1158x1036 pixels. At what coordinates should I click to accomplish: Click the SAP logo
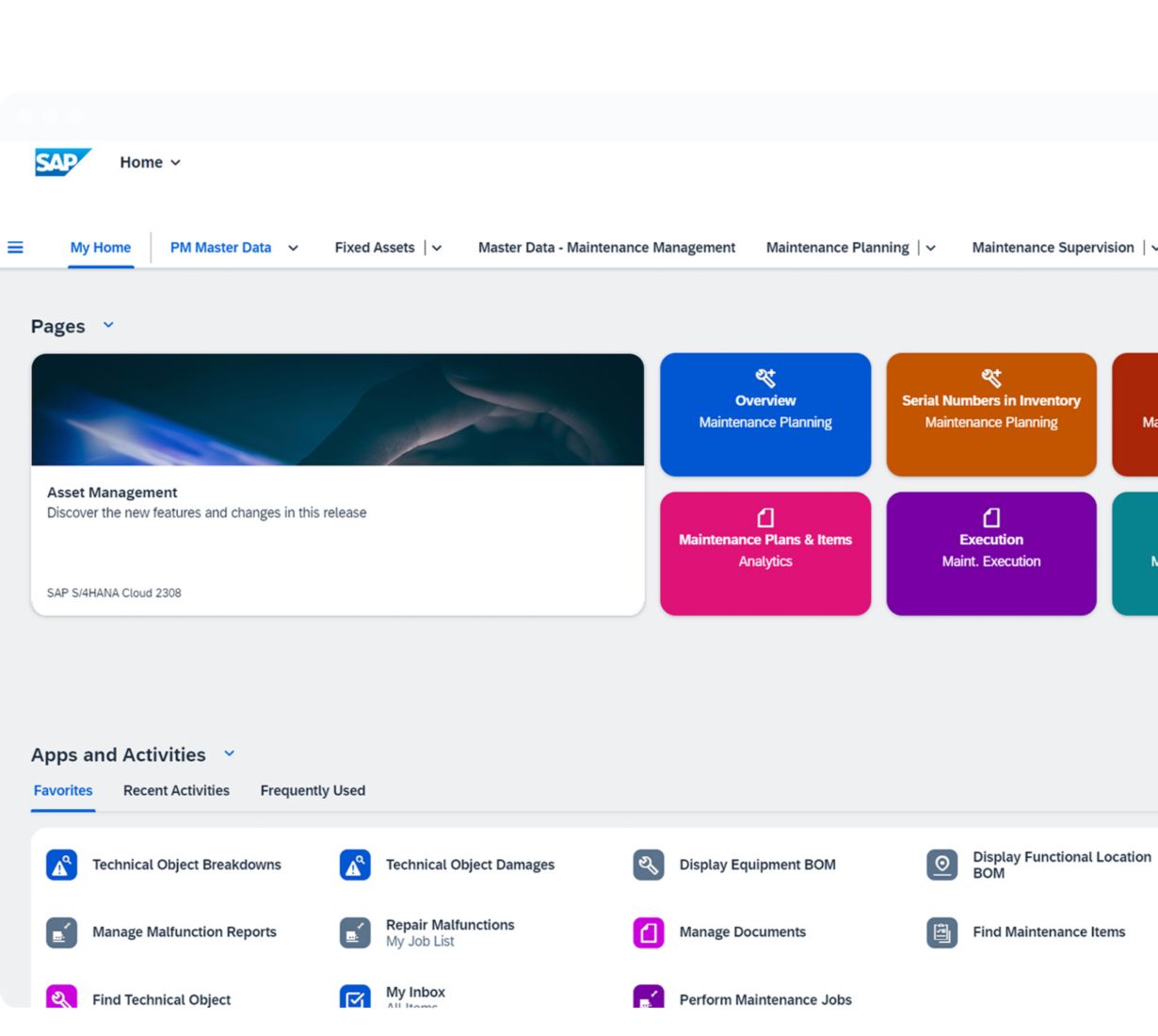pos(62,162)
